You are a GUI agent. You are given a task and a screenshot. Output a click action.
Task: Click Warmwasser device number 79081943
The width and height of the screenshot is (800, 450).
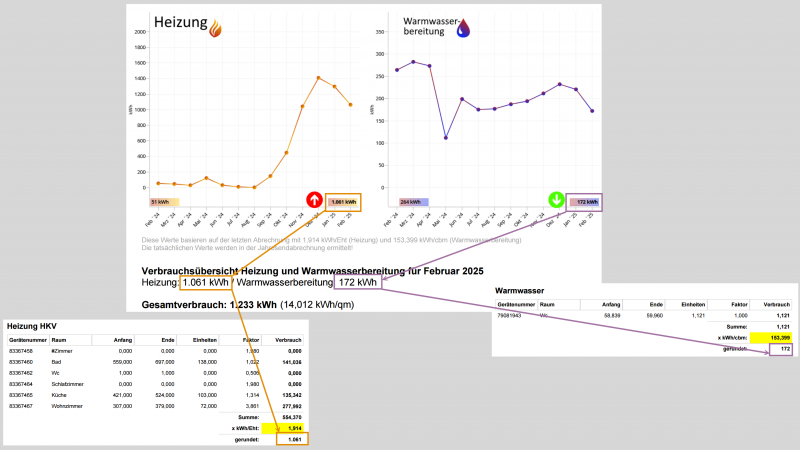(509, 316)
